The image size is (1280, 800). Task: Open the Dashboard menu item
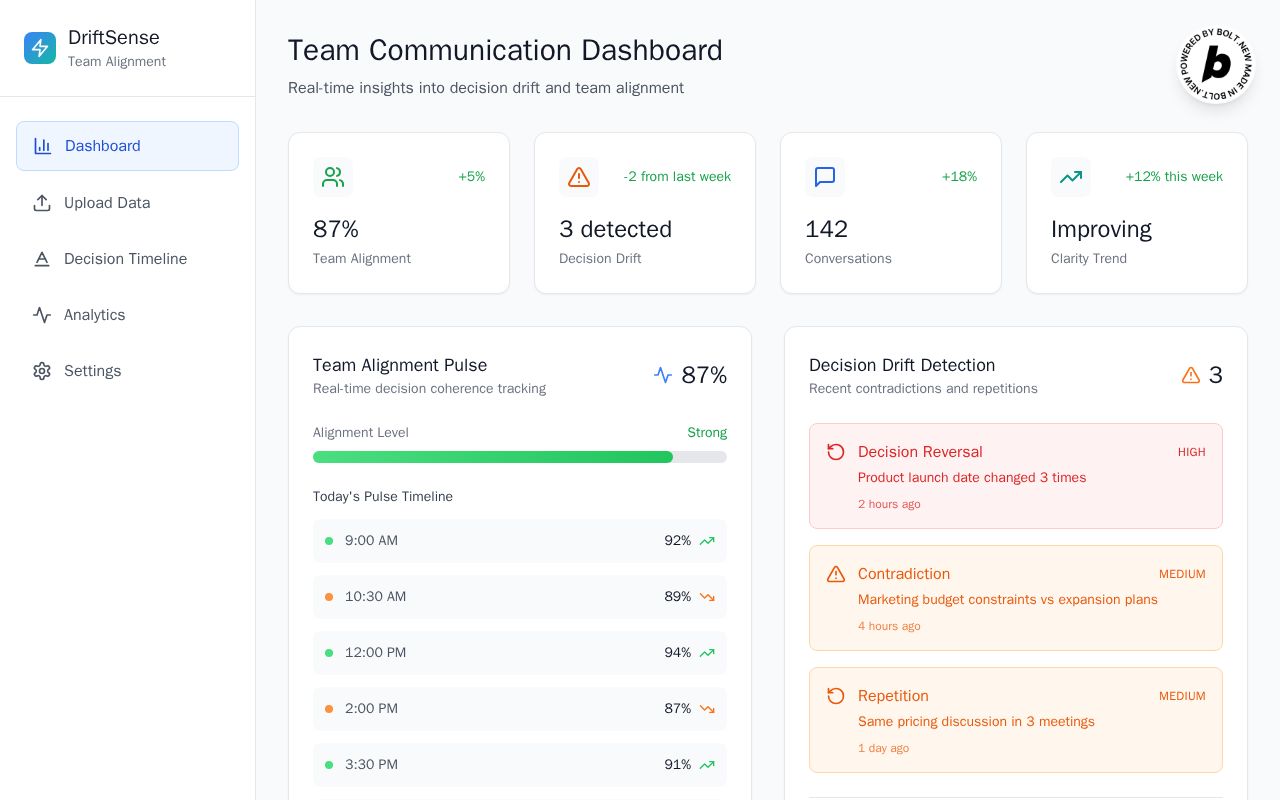[x=127, y=146]
